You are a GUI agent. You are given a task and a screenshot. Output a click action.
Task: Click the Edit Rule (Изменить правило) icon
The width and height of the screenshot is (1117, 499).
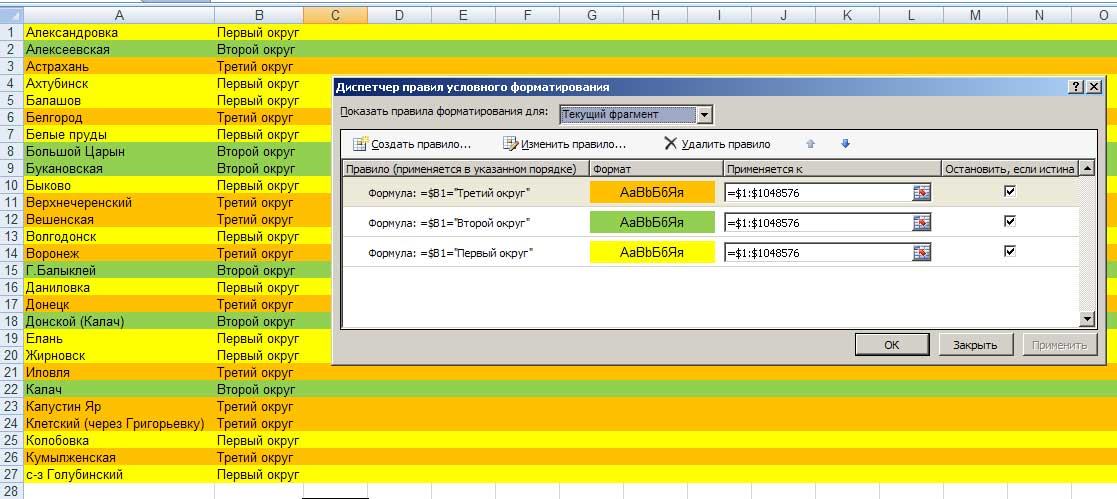point(510,144)
